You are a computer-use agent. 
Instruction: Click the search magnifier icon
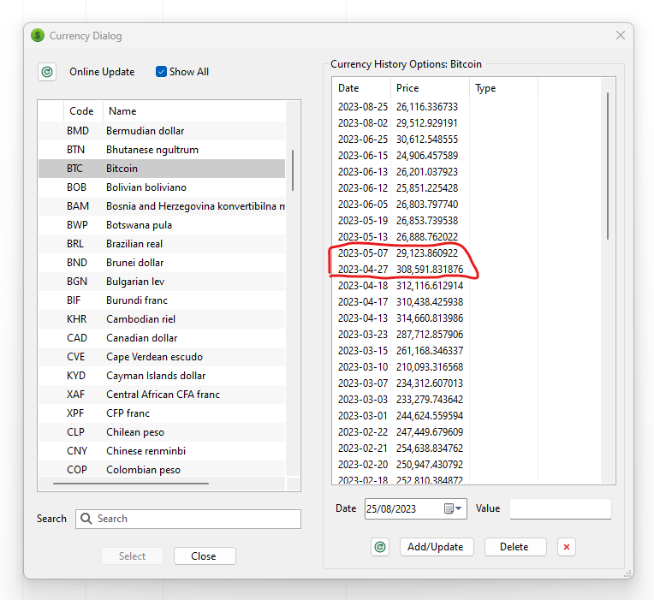tap(86, 519)
